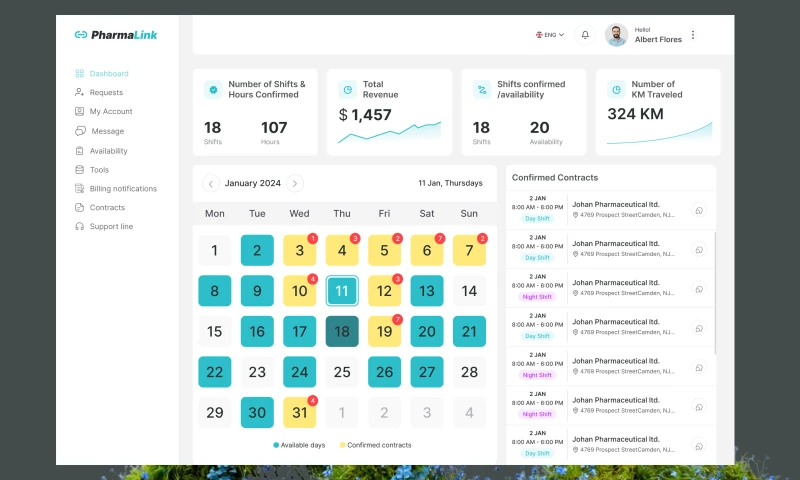Open the Message section
Image resolution: width=800 pixels, height=480 pixels.
pos(100,131)
